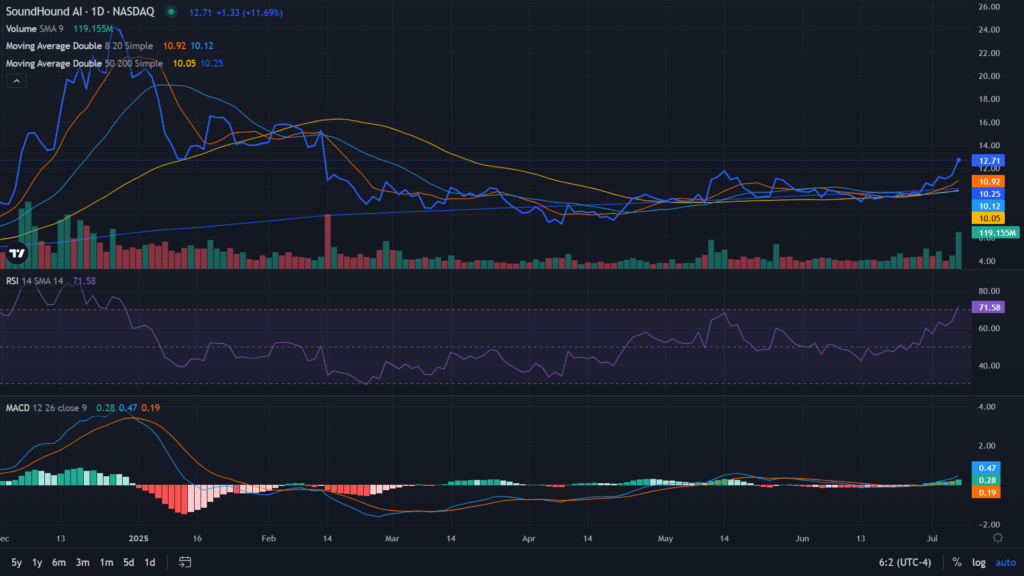The height and width of the screenshot is (576, 1024).
Task: Click the green 119.155M volume axis tag
Action: (995, 232)
